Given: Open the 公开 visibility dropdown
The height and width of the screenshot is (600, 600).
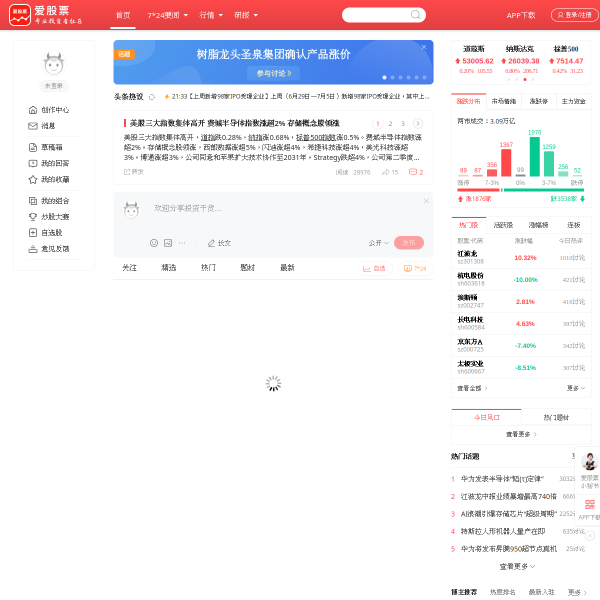Looking at the screenshot, I should tap(378, 243).
